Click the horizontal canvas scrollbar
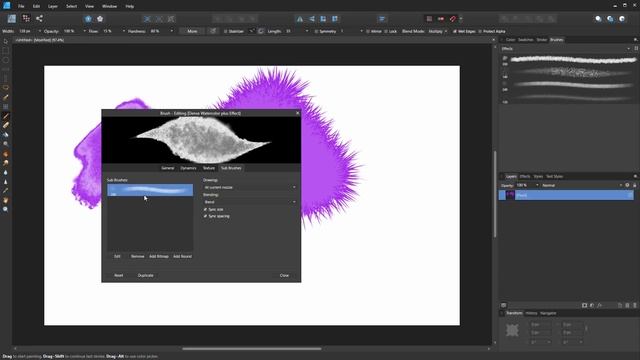Image resolution: width=640 pixels, height=360 pixels. coord(252,349)
